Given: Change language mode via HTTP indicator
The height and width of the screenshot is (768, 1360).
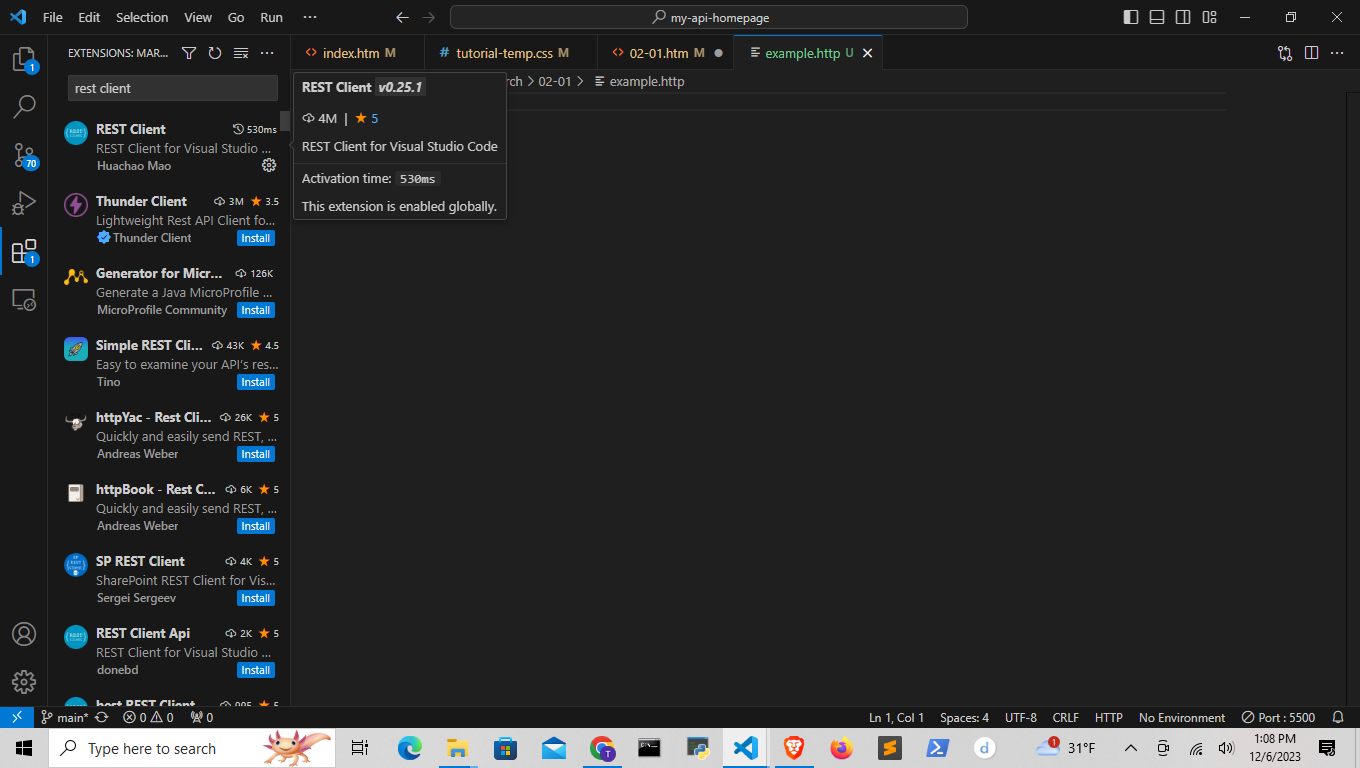Looking at the screenshot, I should point(1108,717).
